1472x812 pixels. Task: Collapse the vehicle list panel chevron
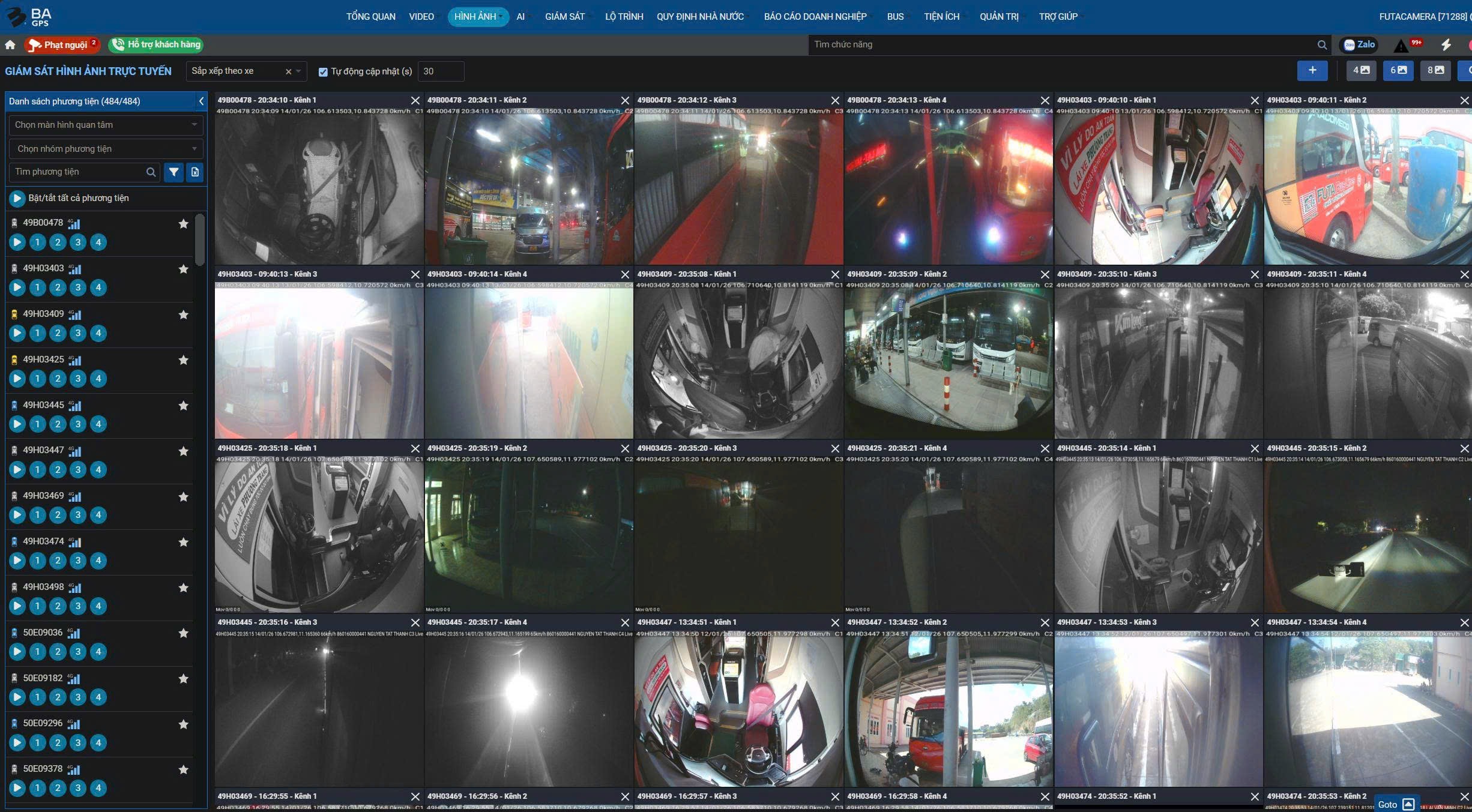[x=201, y=101]
